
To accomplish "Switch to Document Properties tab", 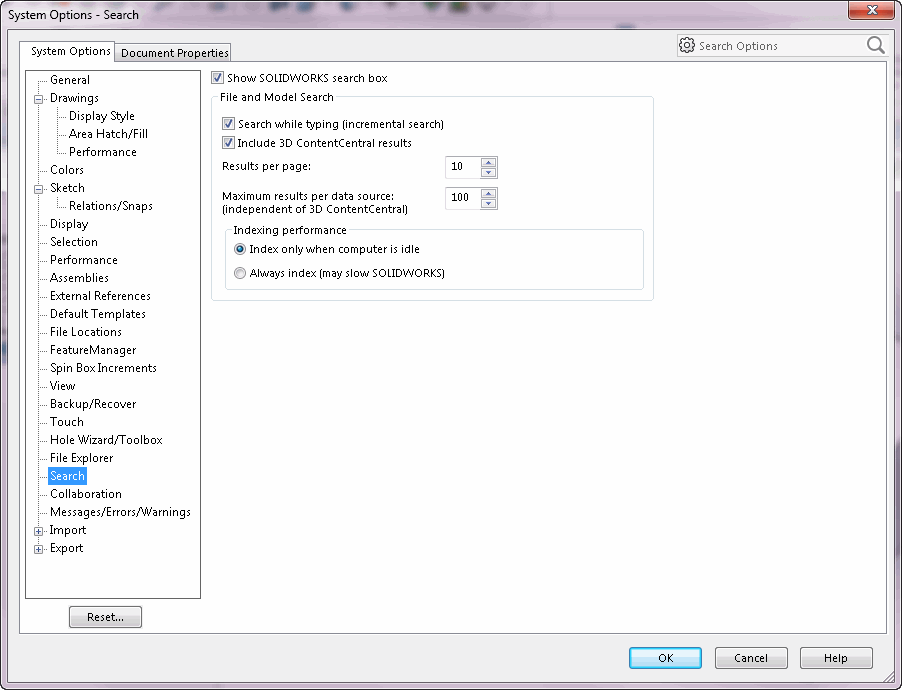I will [174, 52].
